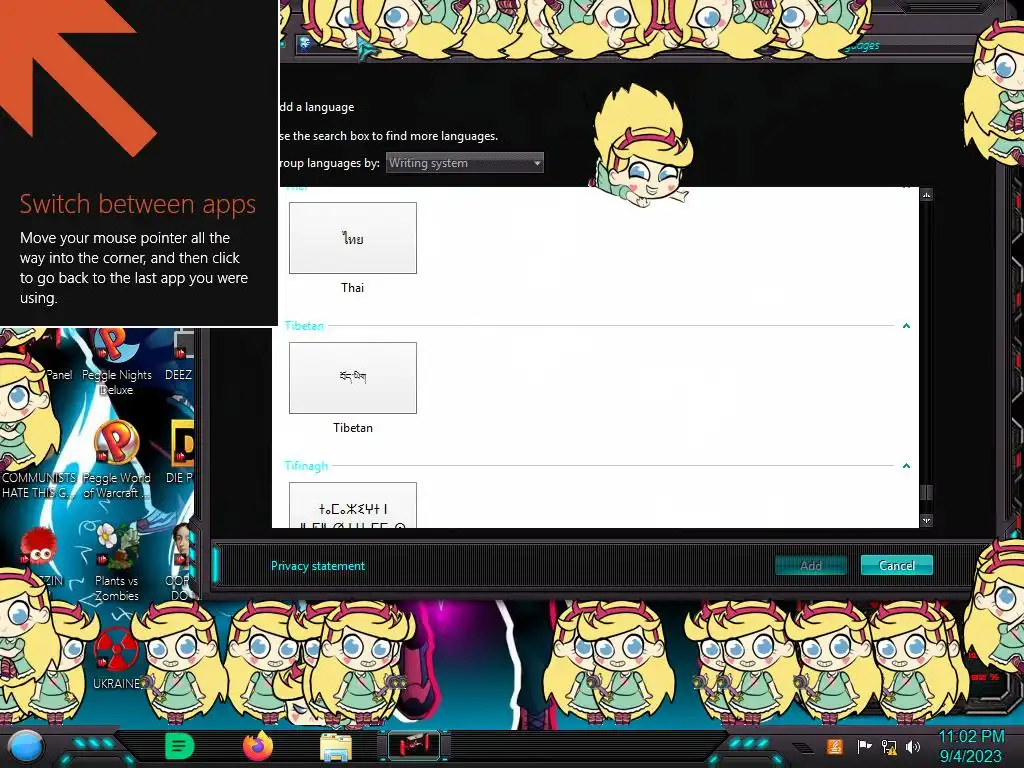Launch the green chat app on the taskbar
This screenshot has height=768, width=1024.
pos(180,746)
